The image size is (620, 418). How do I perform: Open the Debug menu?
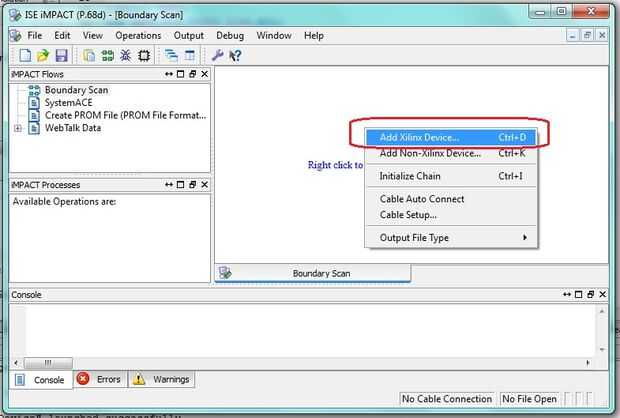point(230,36)
